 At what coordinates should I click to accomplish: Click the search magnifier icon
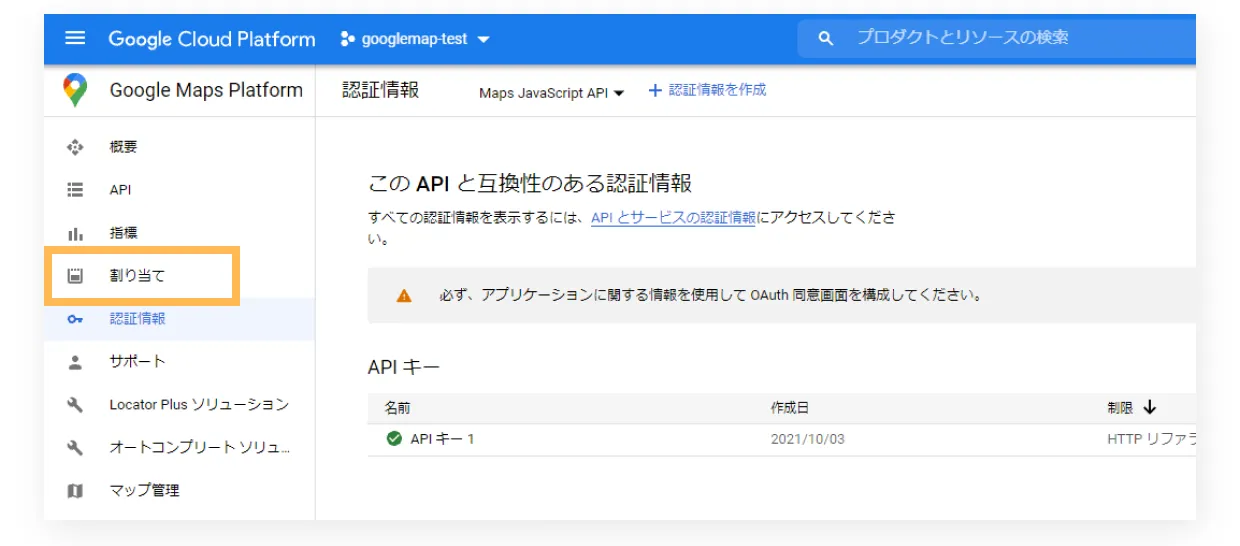click(x=825, y=39)
